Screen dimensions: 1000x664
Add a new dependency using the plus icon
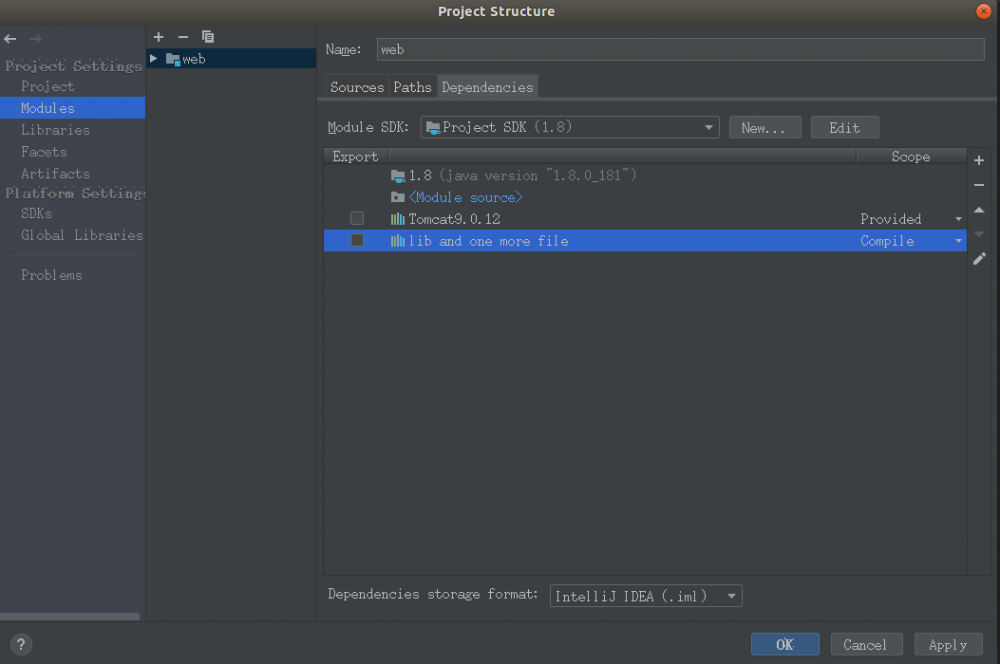pyautogui.click(x=979, y=160)
